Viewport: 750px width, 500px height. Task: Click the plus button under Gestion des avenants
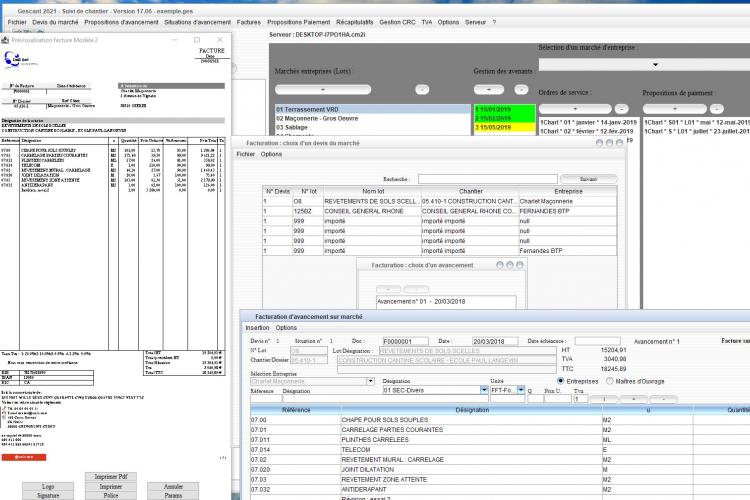pyautogui.click(x=488, y=89)
